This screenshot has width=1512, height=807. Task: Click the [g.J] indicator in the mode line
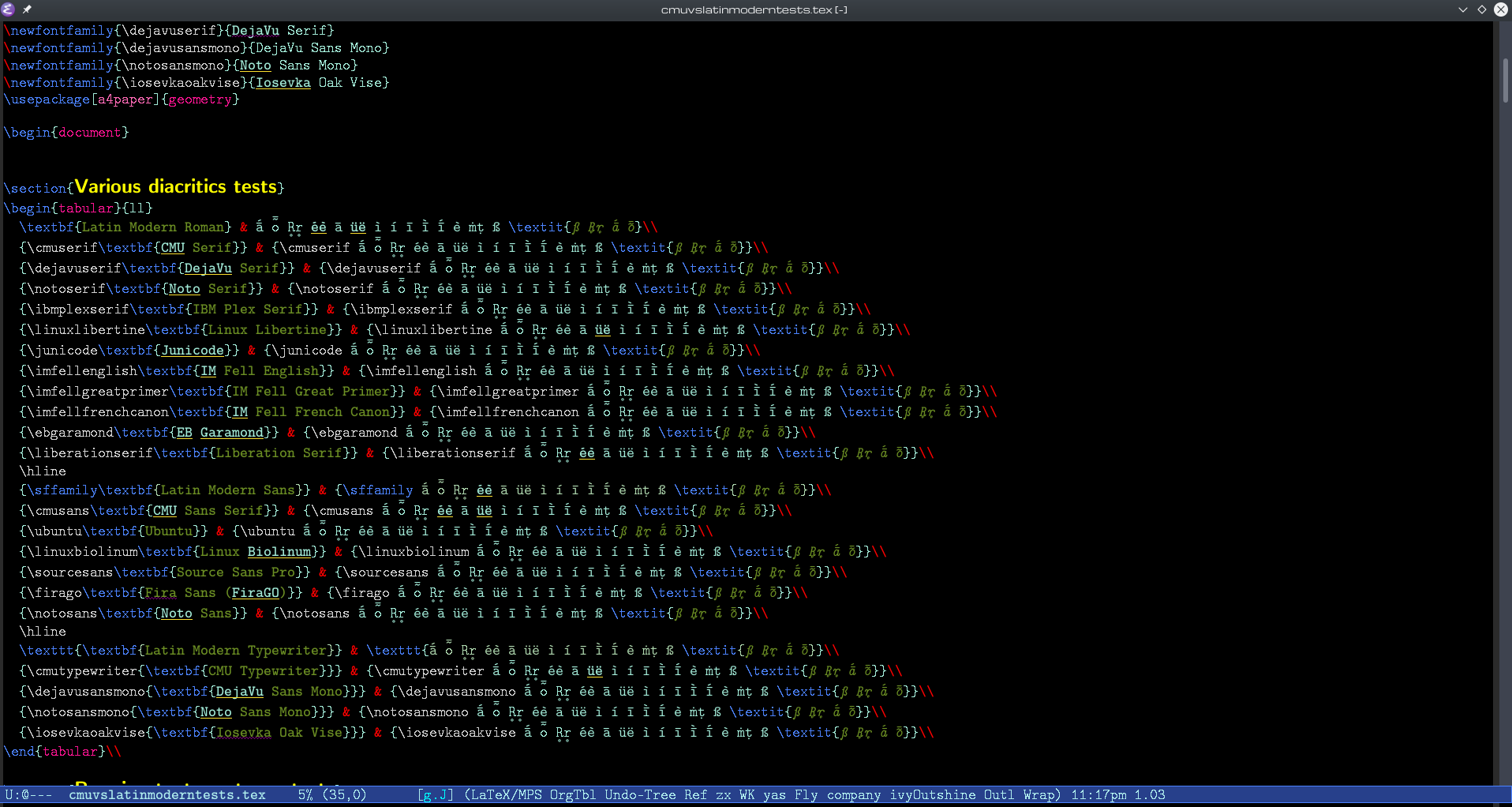[x=435, y=794]
